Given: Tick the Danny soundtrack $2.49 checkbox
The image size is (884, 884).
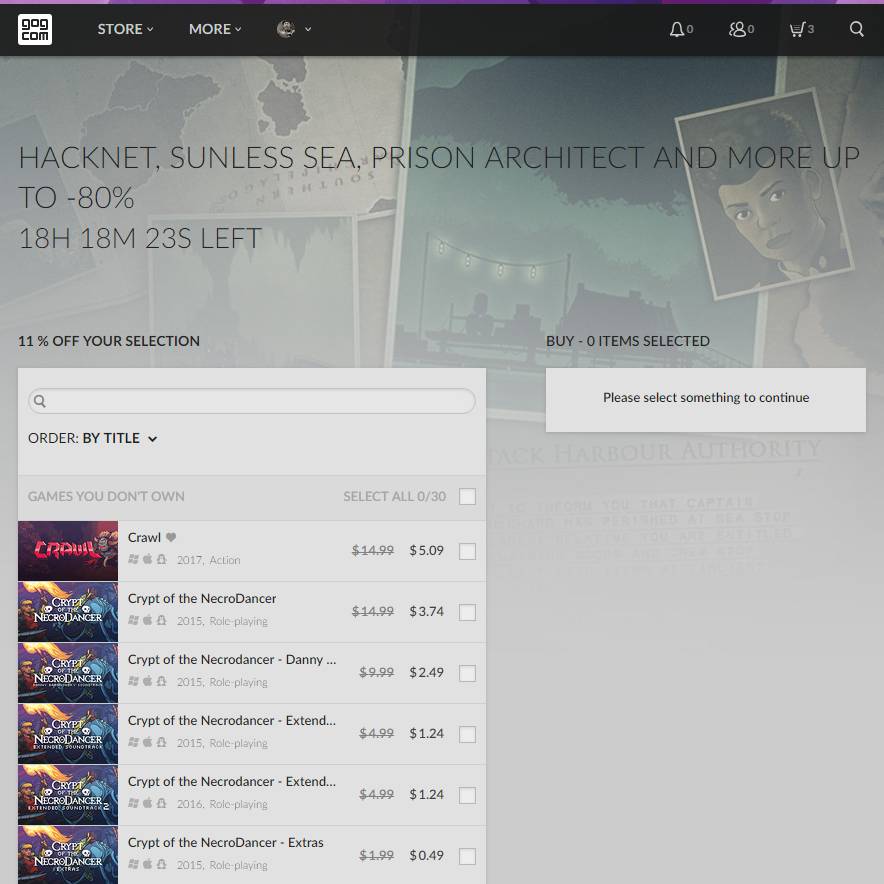Looking at the screenshot, I should pyautogui.click(x=467, y=673).
